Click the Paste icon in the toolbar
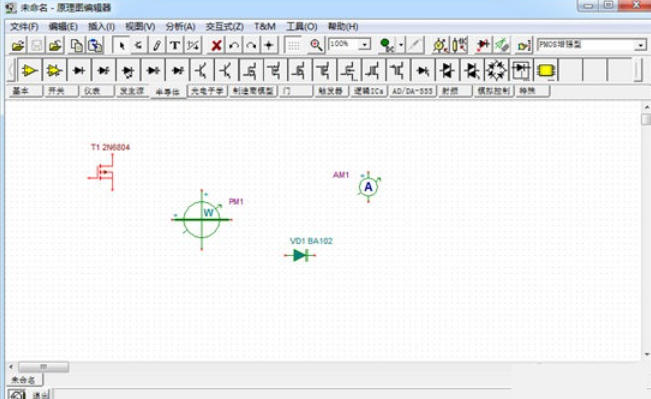651x399 pixels. click(95, 45)
